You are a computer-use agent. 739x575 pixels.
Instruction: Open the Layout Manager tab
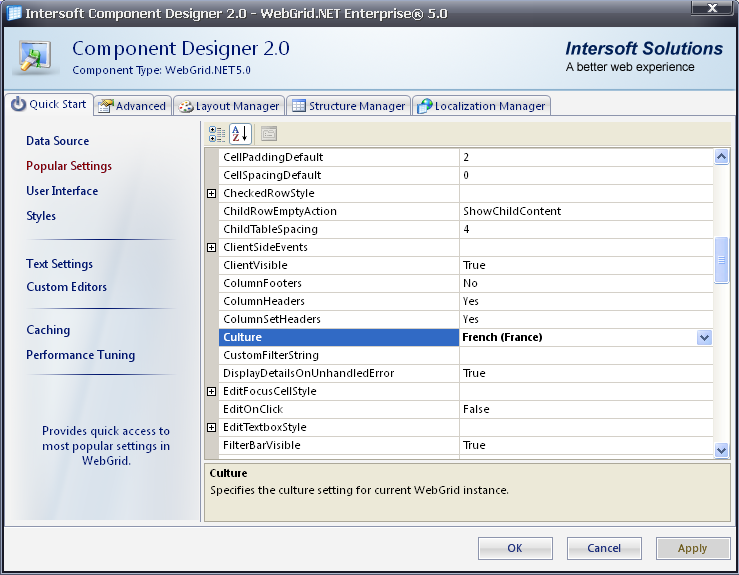230,106
